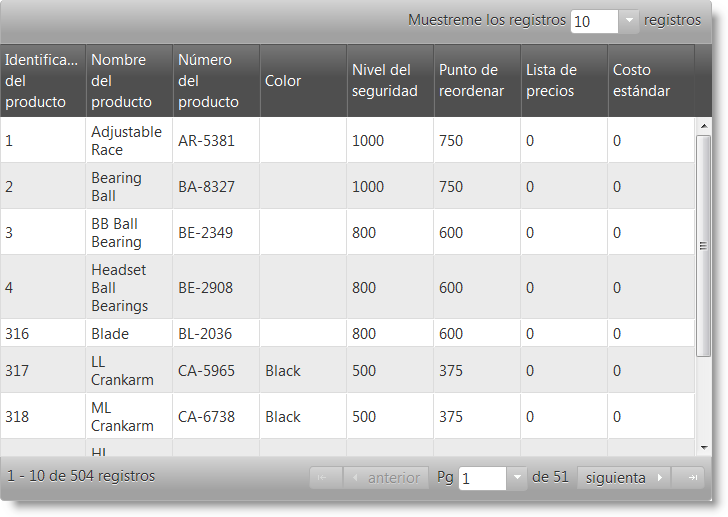Go to first page icon button

[324, 478]
